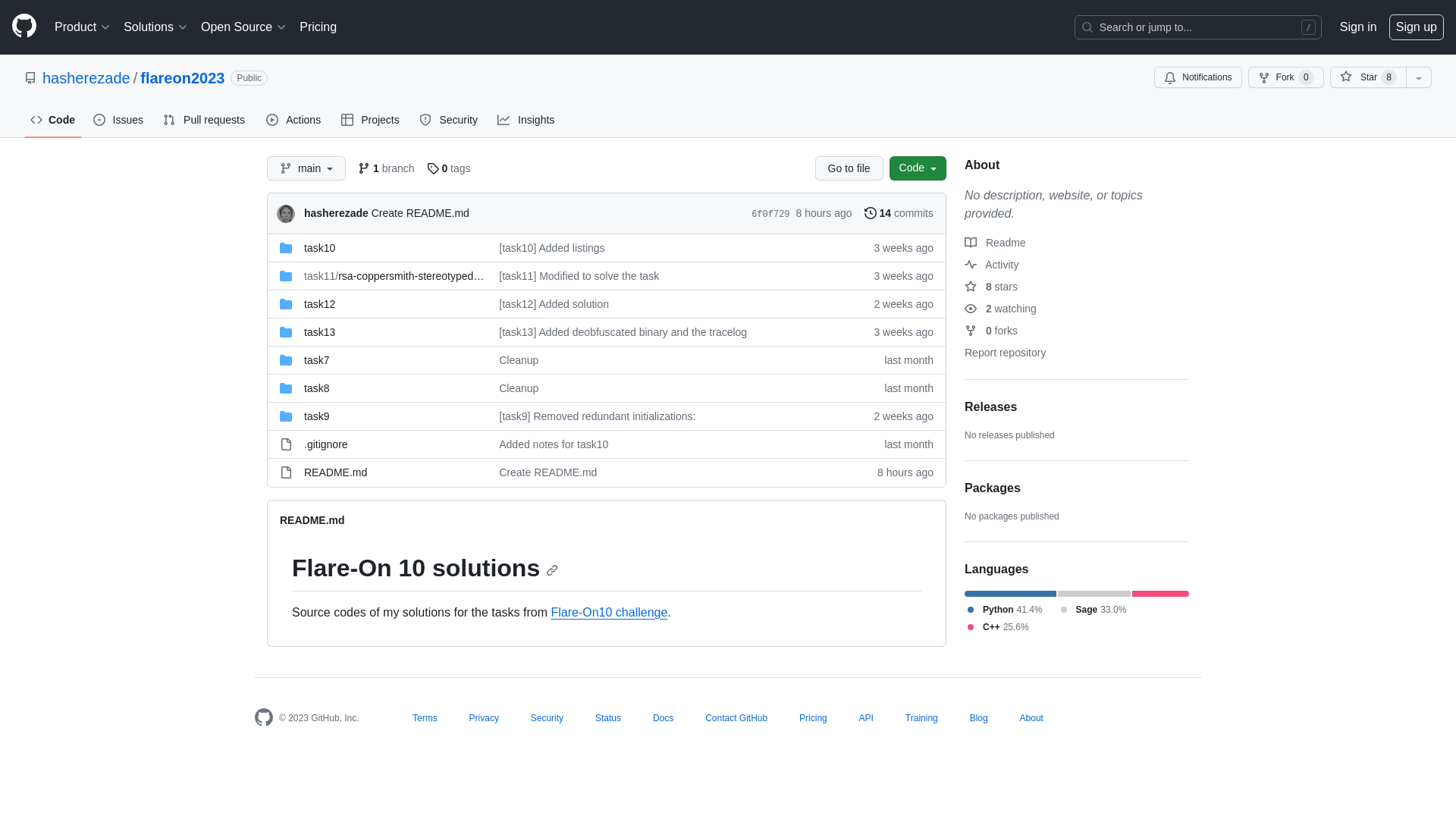Open the footer Contact GitHub link

pyautogui.click(x=736, y=718)
